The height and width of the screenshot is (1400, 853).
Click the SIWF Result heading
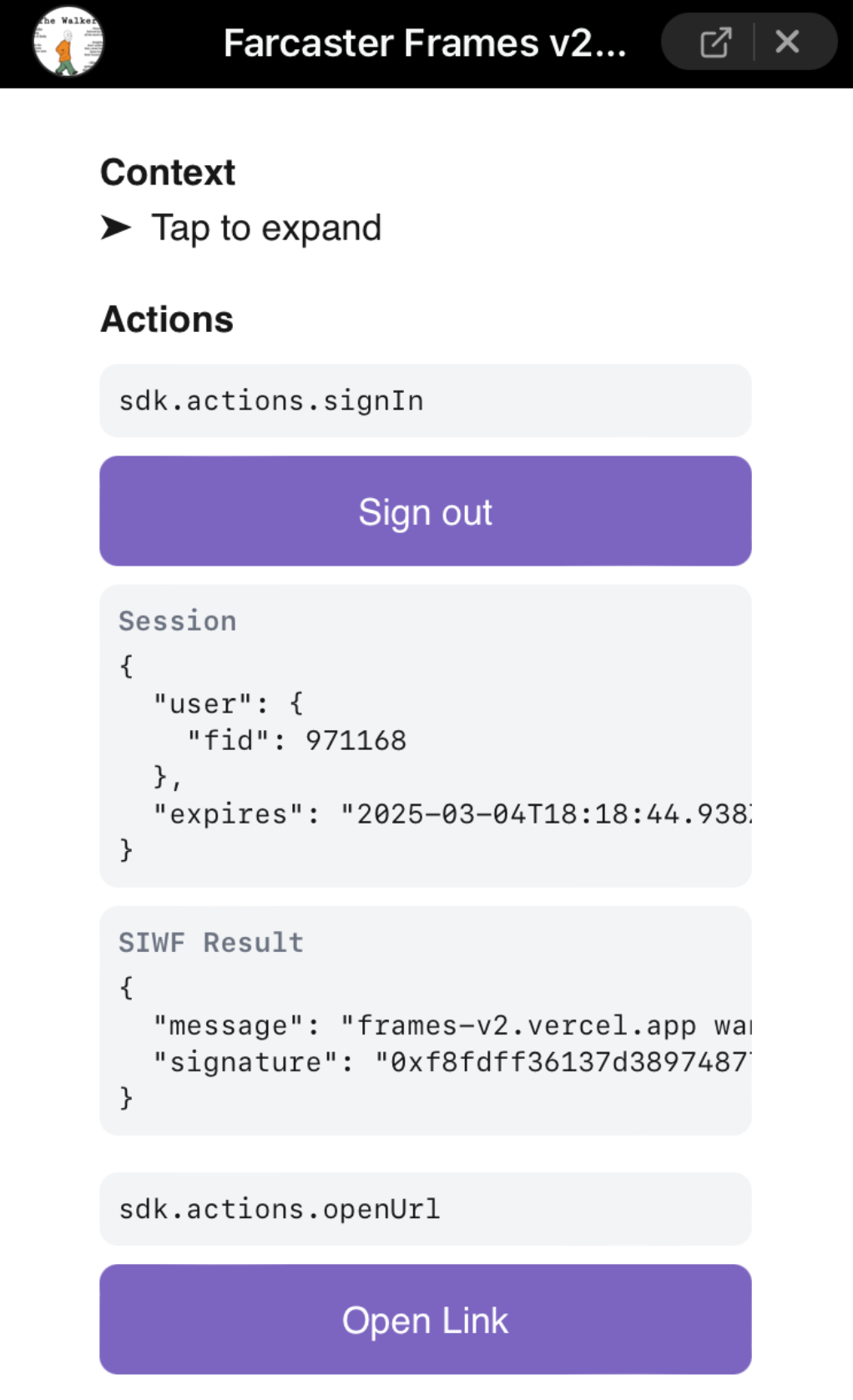tap(210, 943)
